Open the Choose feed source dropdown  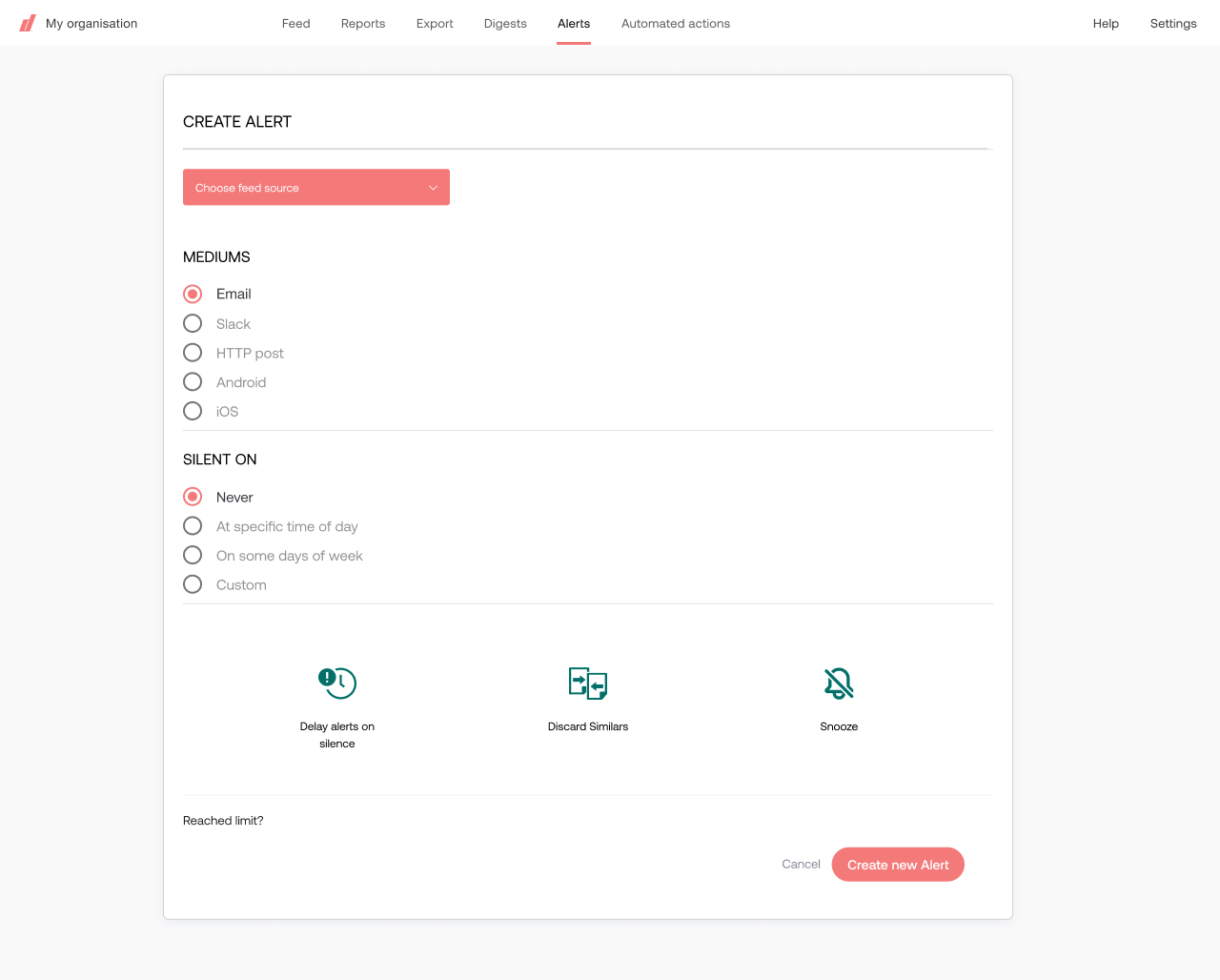[x=316, y=187]
